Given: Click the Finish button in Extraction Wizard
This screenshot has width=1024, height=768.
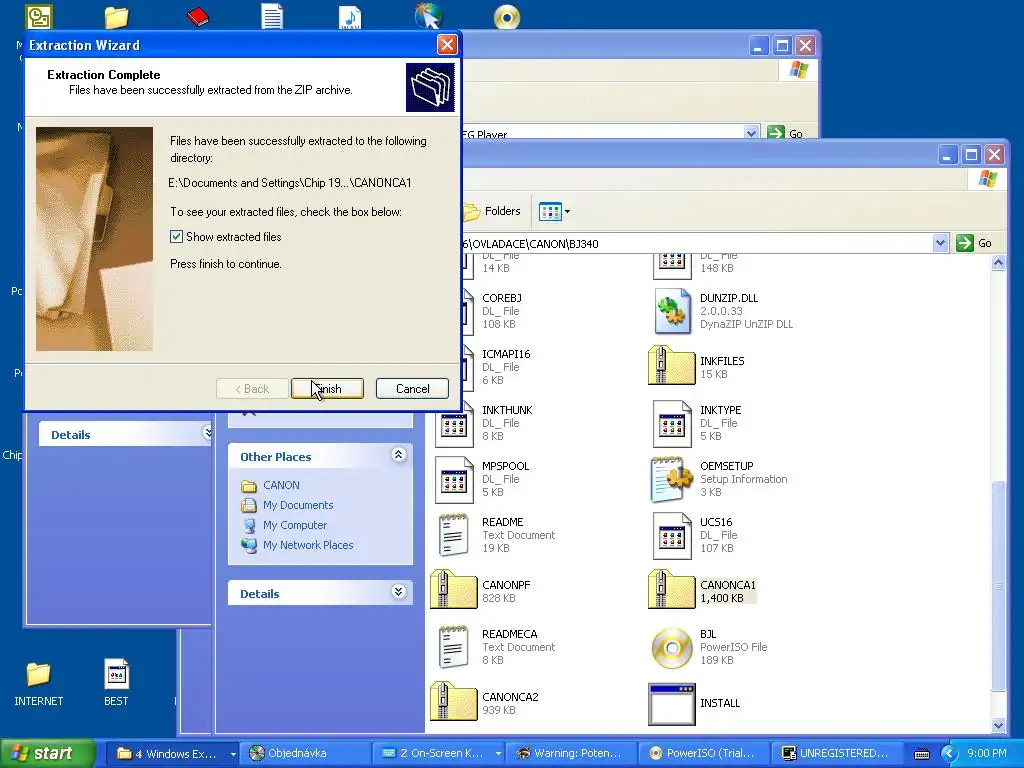Looking at the screenshot, I should (x=327, y=389).
